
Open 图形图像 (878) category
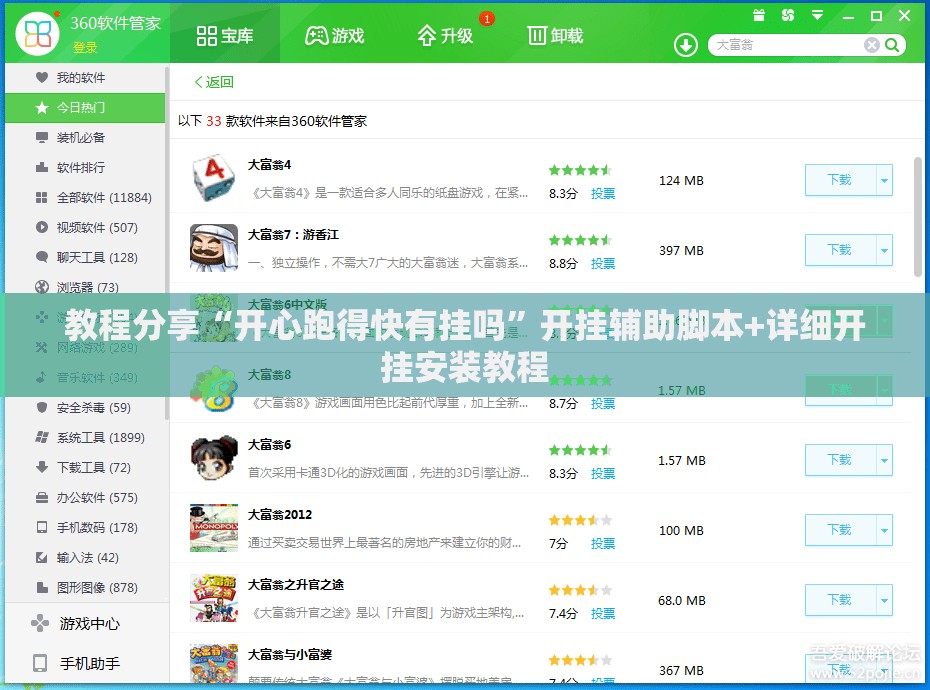pyautogui.click(x=85, y=587)
